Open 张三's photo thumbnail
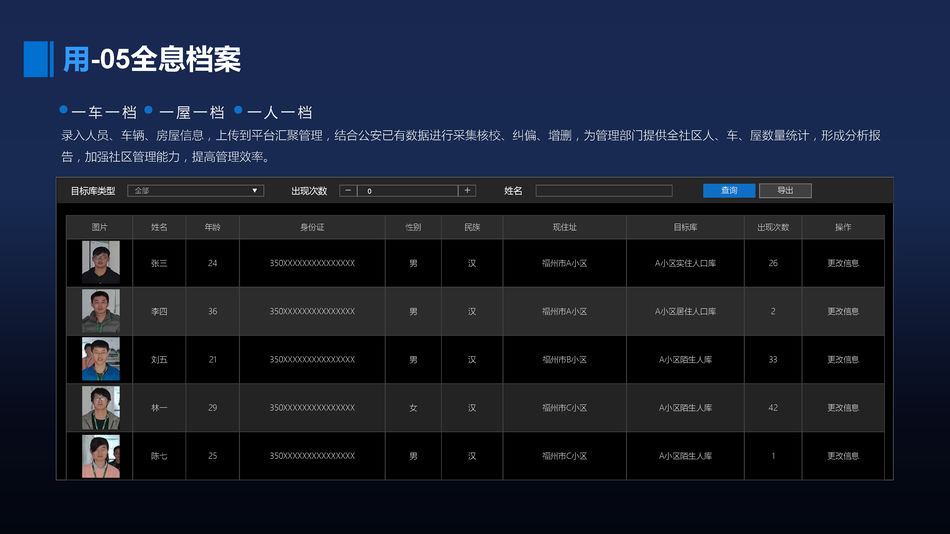The height and width of the screenshot is (534, 950). (100, 263)
